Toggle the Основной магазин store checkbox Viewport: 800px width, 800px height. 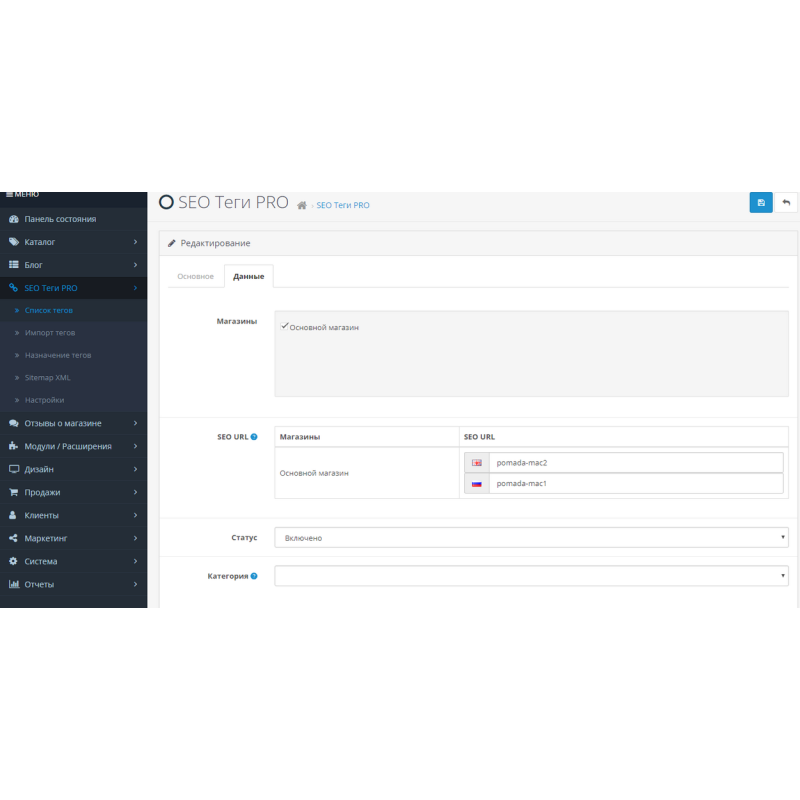click(285, 327)
